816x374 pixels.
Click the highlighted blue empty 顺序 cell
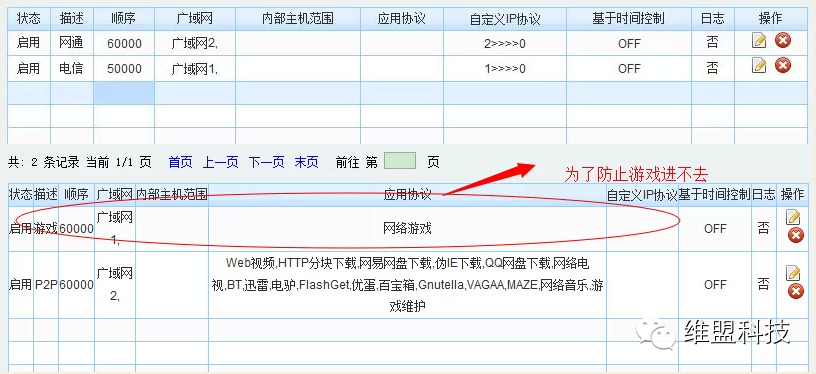(124, 93)
